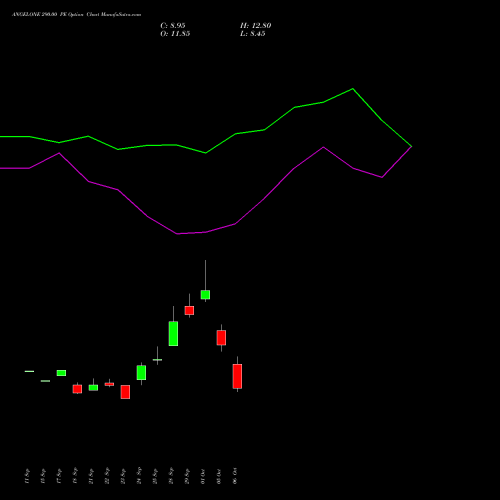Select the 17 Sep date label
This screenshot has width=500, height=500.
pyautogui.click(x=59, y=476)
